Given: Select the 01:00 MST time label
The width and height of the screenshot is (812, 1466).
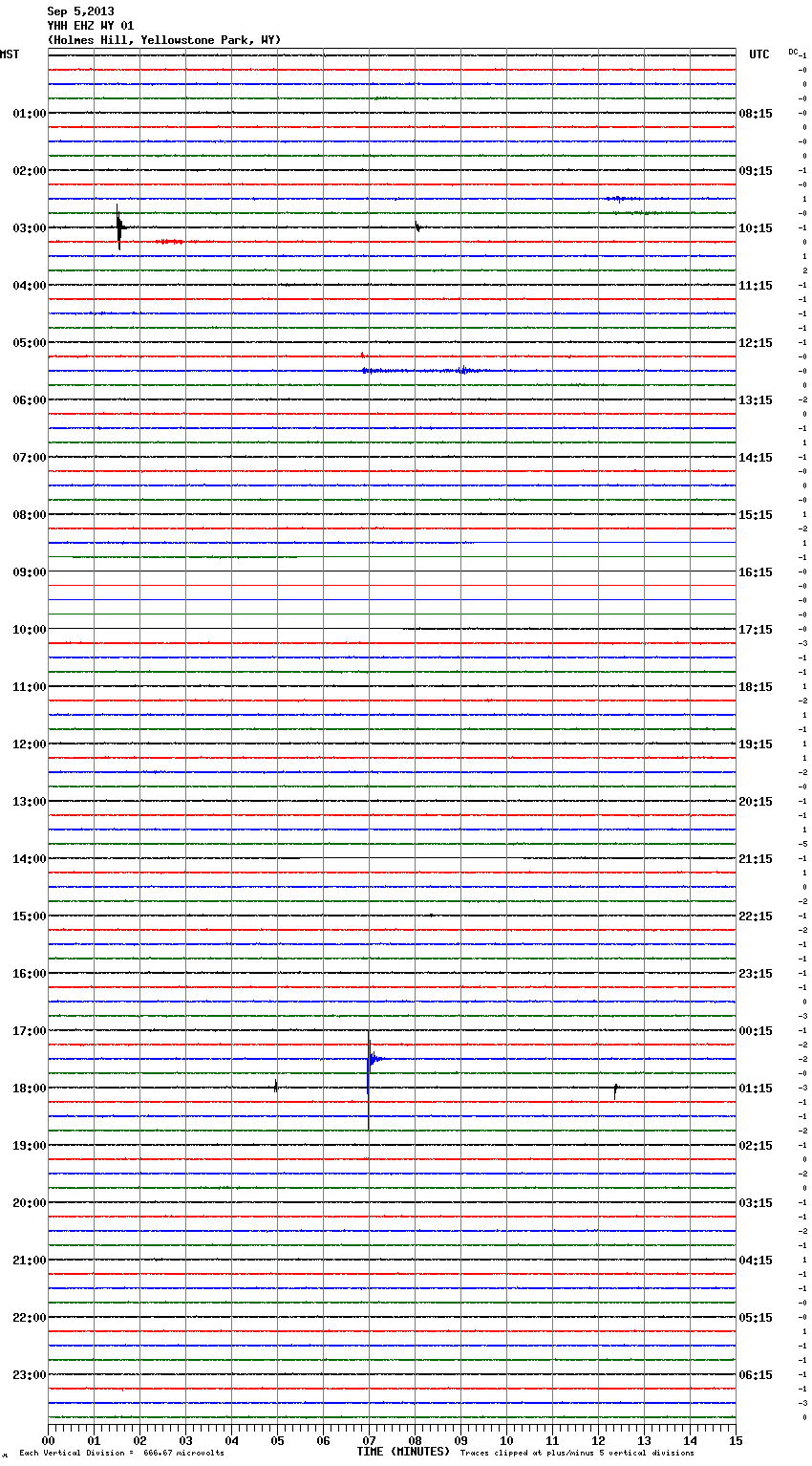Looking at the screenshot, I should [x=29, y=114].
